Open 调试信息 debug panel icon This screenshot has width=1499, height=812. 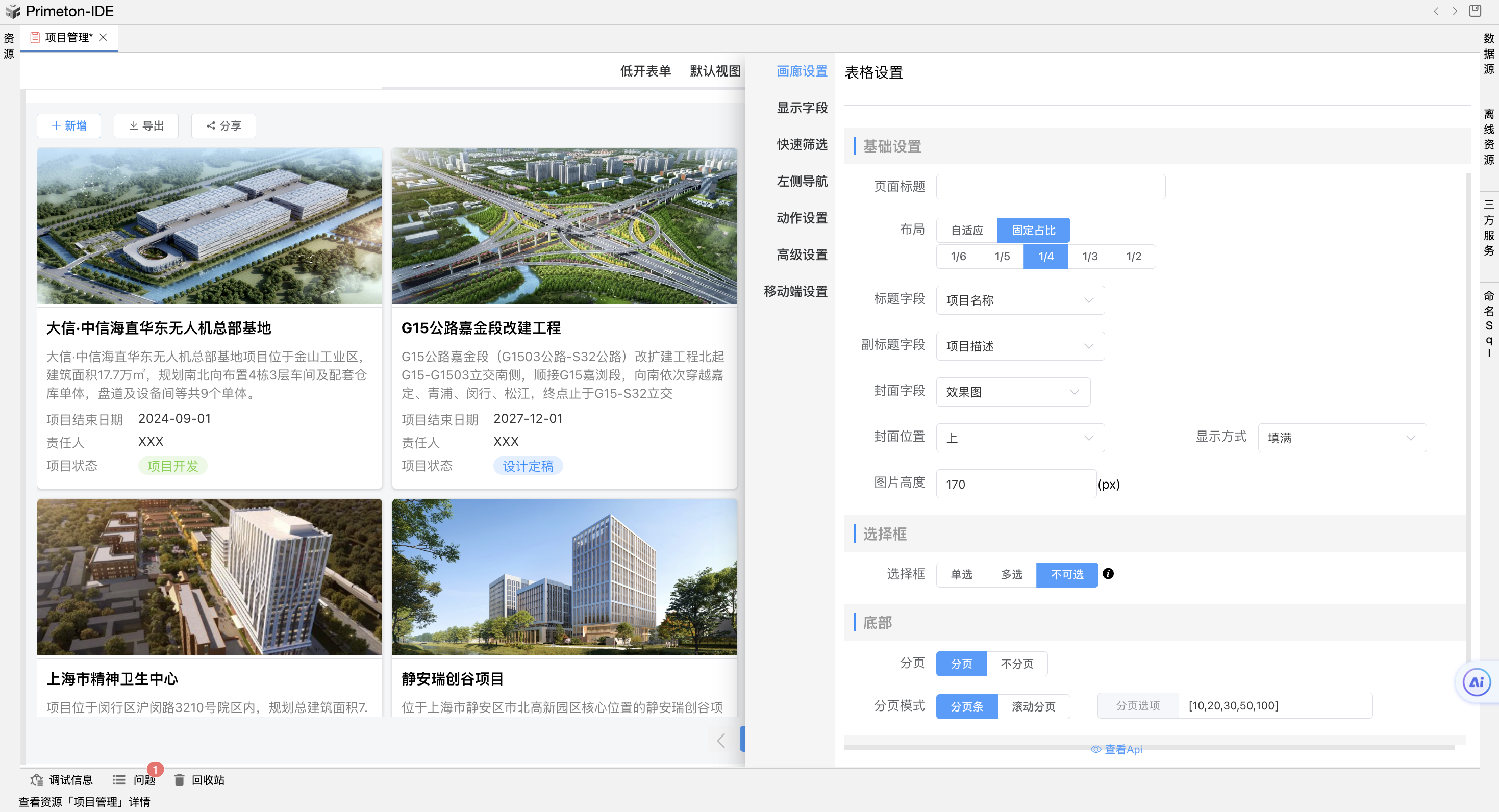coord(37,780)
